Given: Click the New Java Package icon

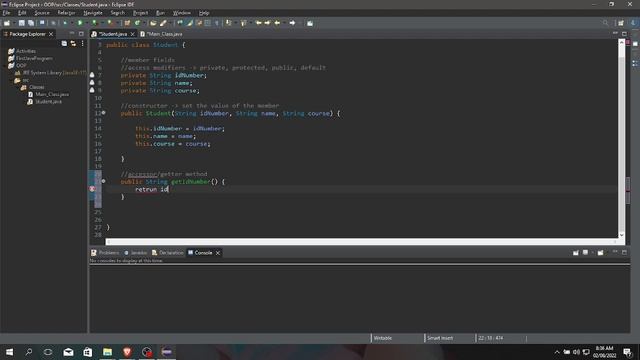Looking at the screenshot, I should pyautogui.click(x=127, y=23).
